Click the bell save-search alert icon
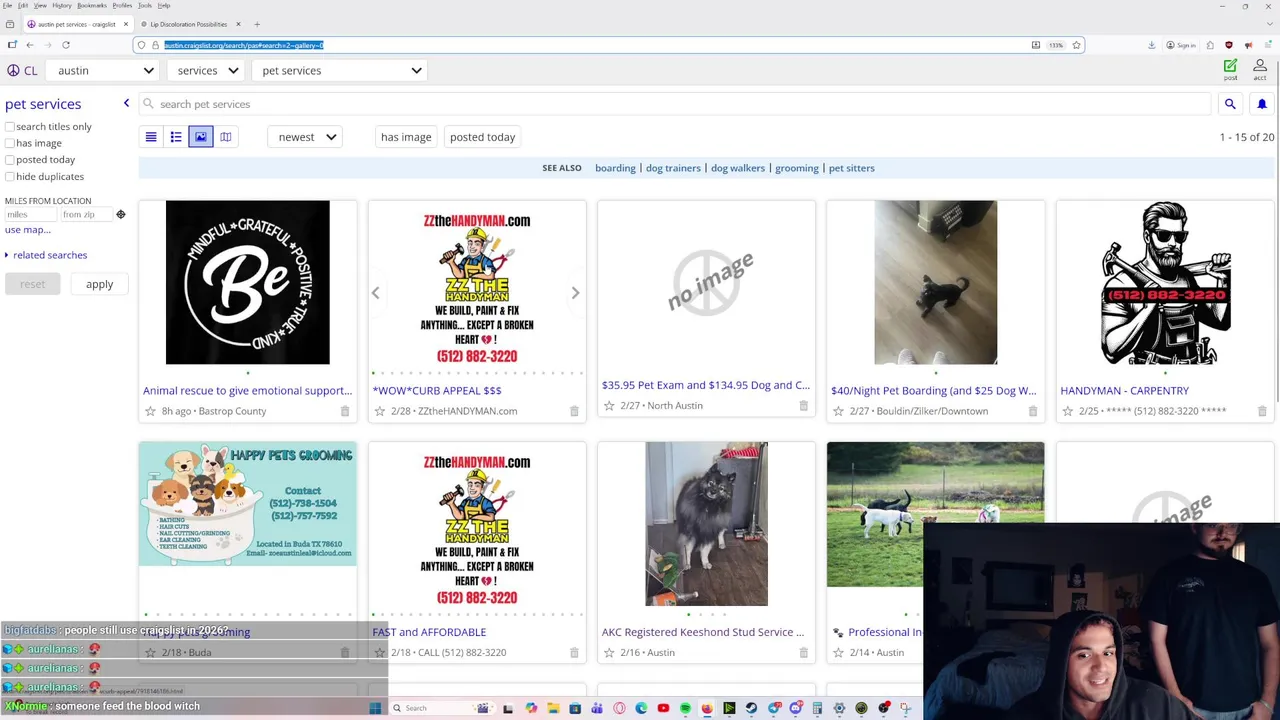This screenshot has height=720, width=1280. point(1262,104)
